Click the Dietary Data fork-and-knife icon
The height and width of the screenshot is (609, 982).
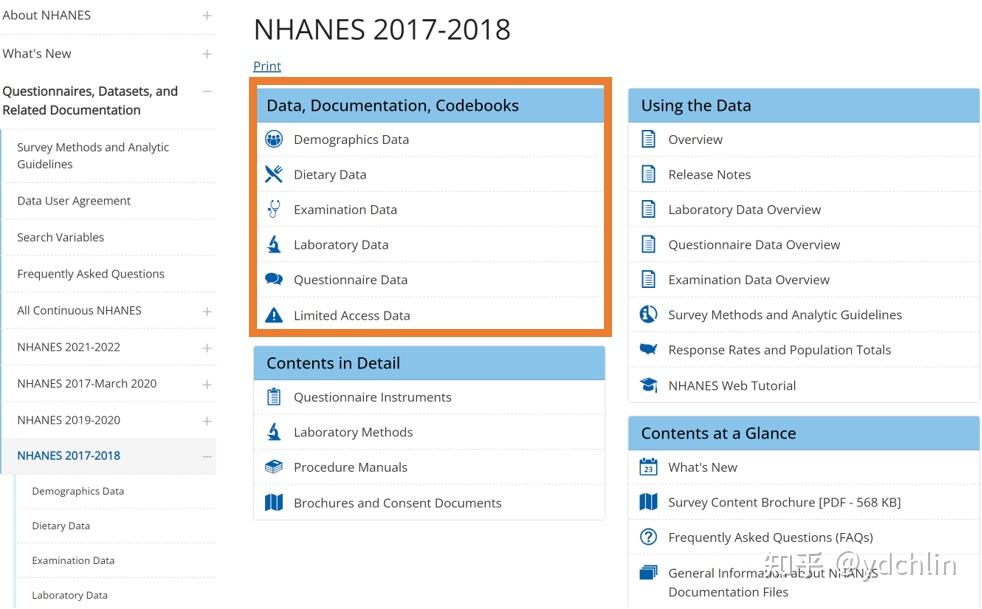pos(273,174)
